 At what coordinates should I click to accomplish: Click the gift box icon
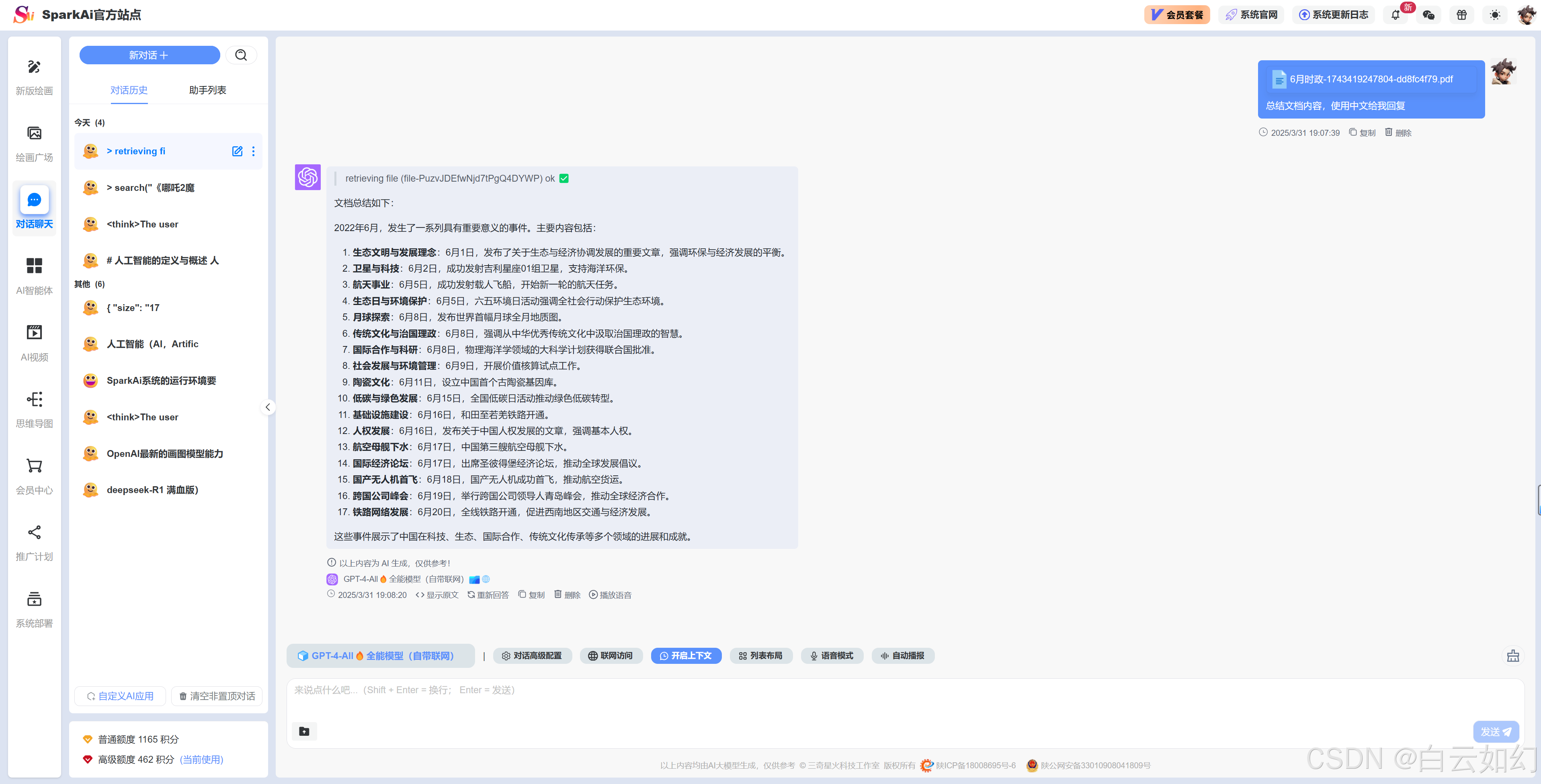(x=1461, y=15)
